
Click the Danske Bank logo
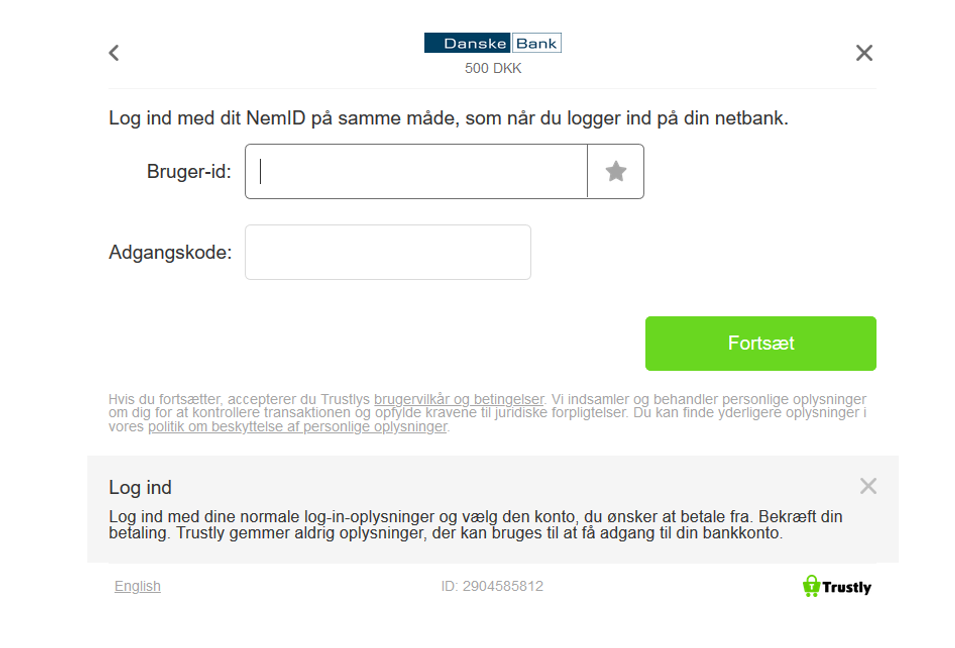click(492, 43)
